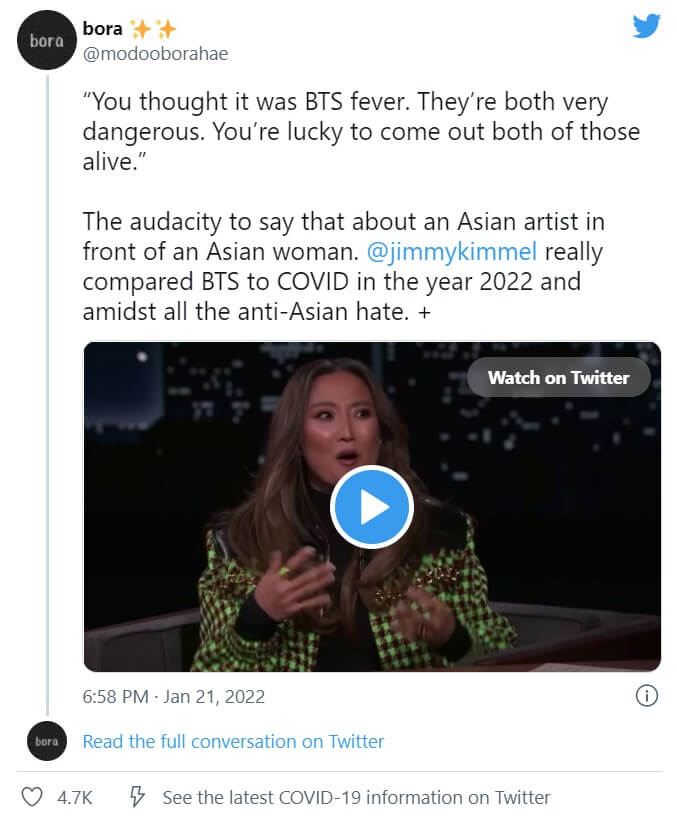This screenshot has width=677, height=816.
Task: Open the 6:58 PM Jan 21, 2022 timestamp
Action: point(173,695)
